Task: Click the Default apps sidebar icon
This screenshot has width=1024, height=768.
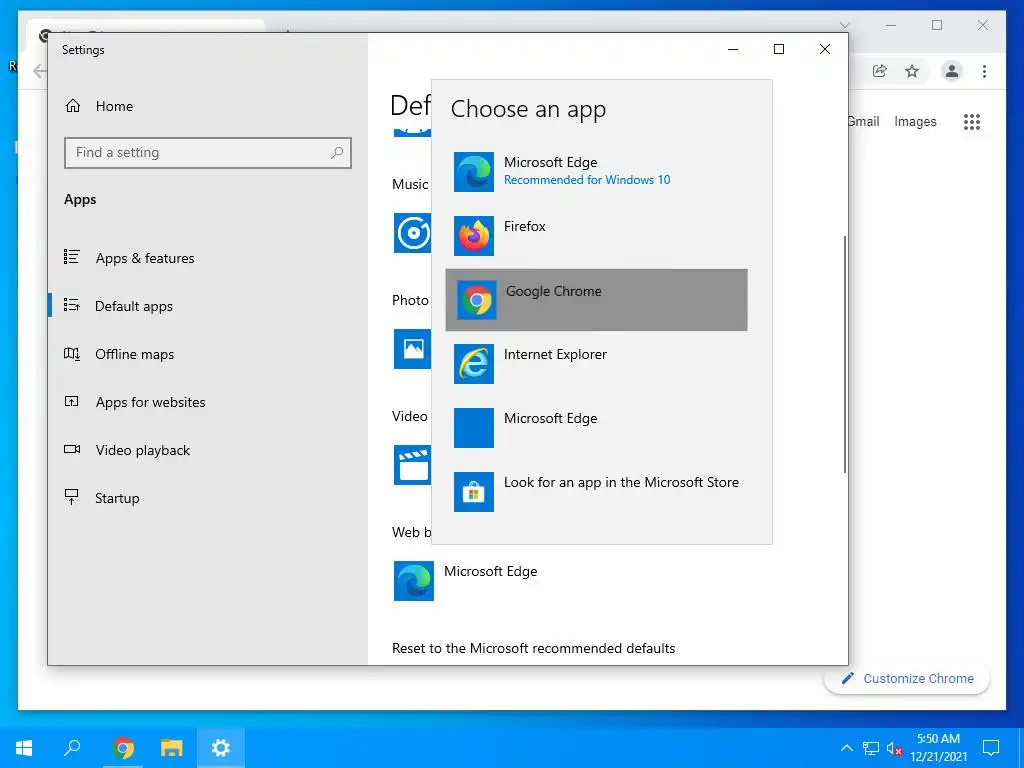Action: [x=72, y=305]
